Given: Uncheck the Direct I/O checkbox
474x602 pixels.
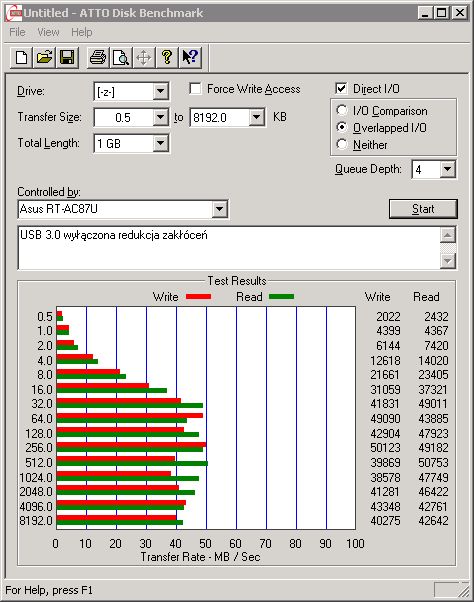Looking at the screenshot, I should tap(341, 89).
